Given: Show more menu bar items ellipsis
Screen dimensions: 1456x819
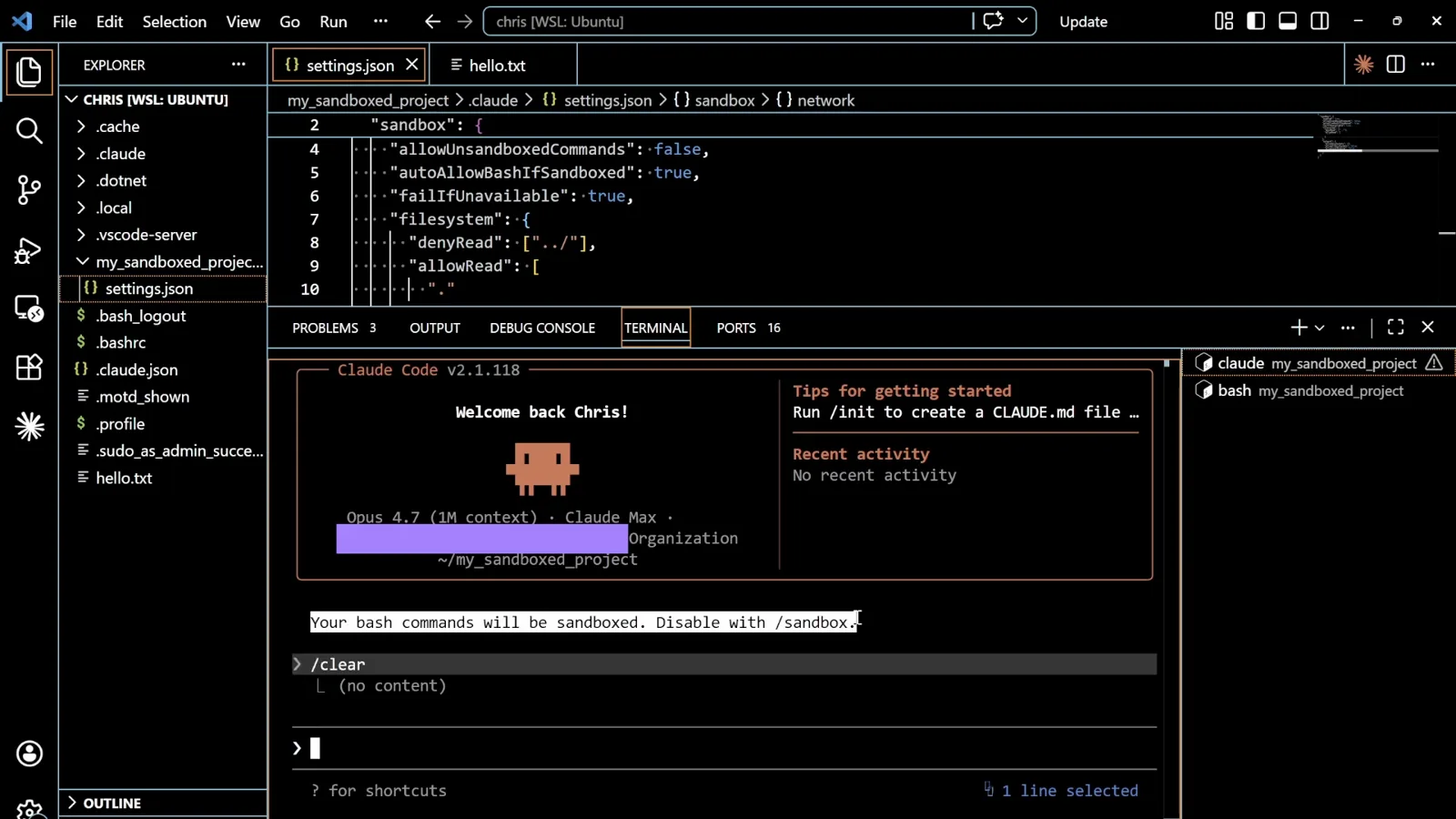Looking at the screenshot, I should 380,21.
